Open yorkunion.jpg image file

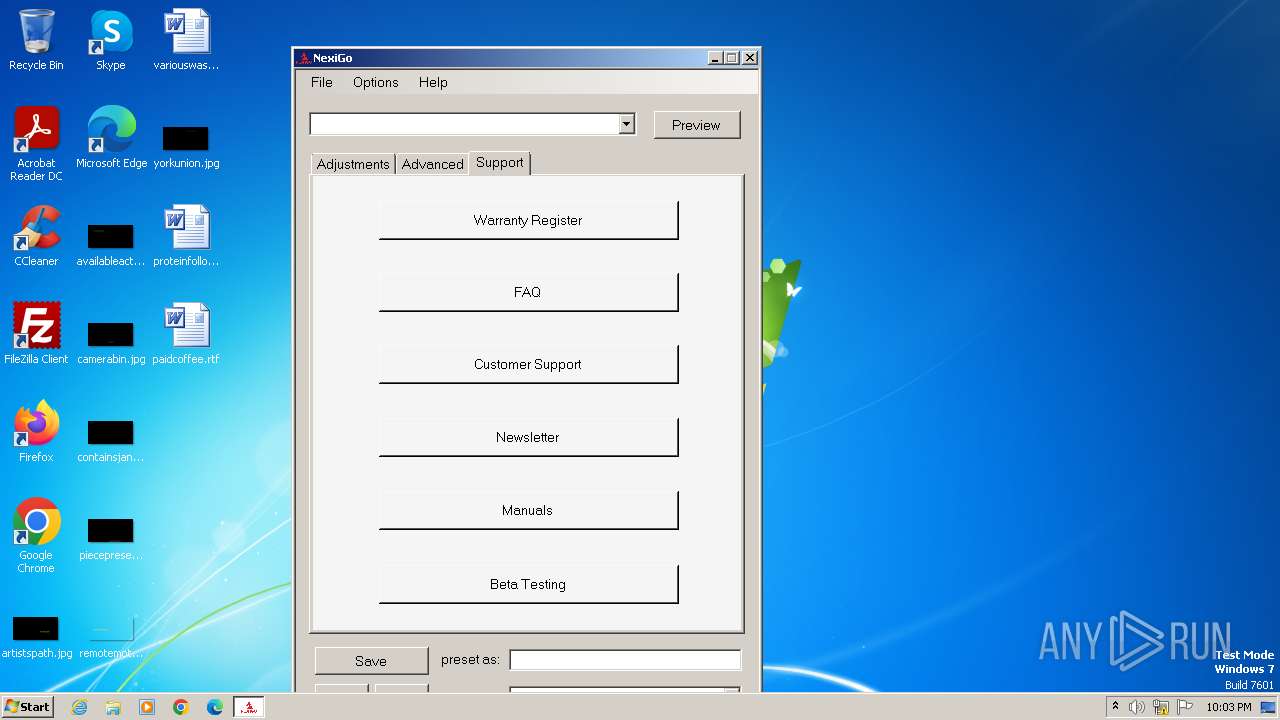(186, 146)
